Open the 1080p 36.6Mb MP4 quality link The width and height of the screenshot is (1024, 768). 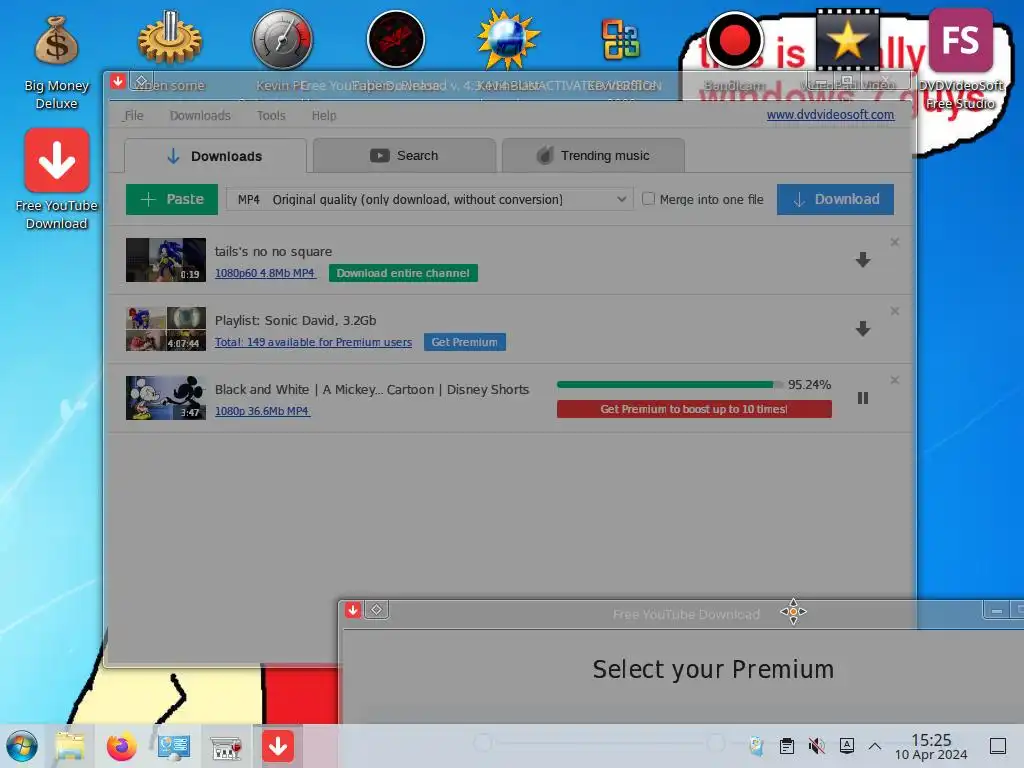[262, 411]
